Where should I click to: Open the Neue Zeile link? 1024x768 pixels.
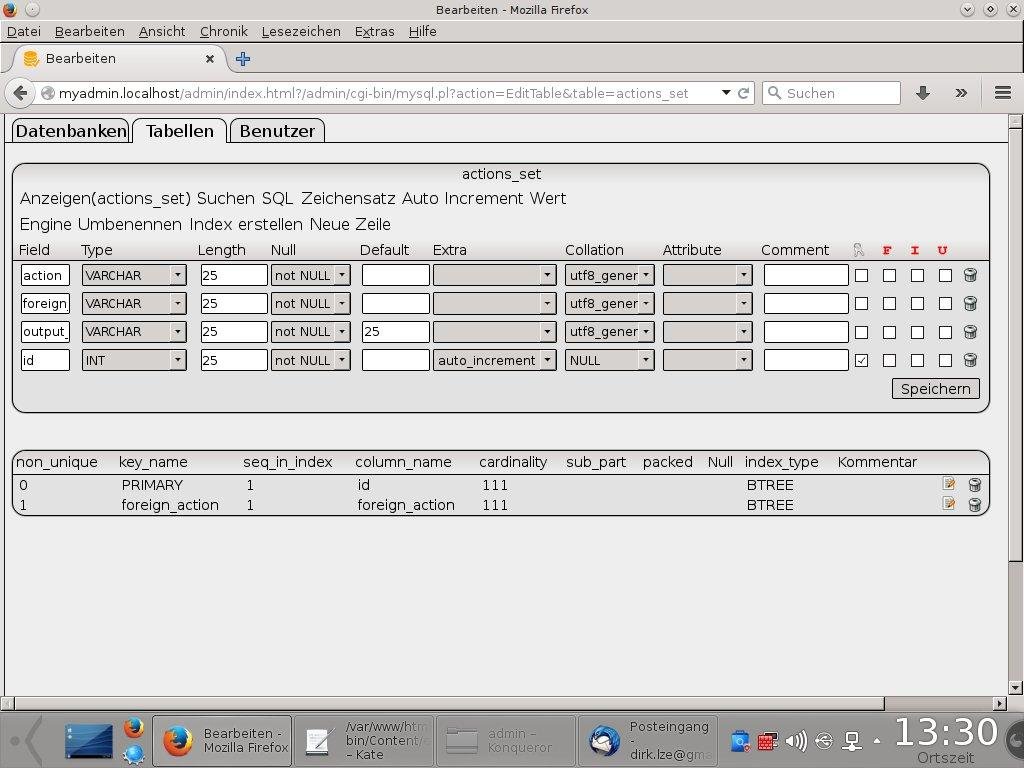click(x=350, y=224)
